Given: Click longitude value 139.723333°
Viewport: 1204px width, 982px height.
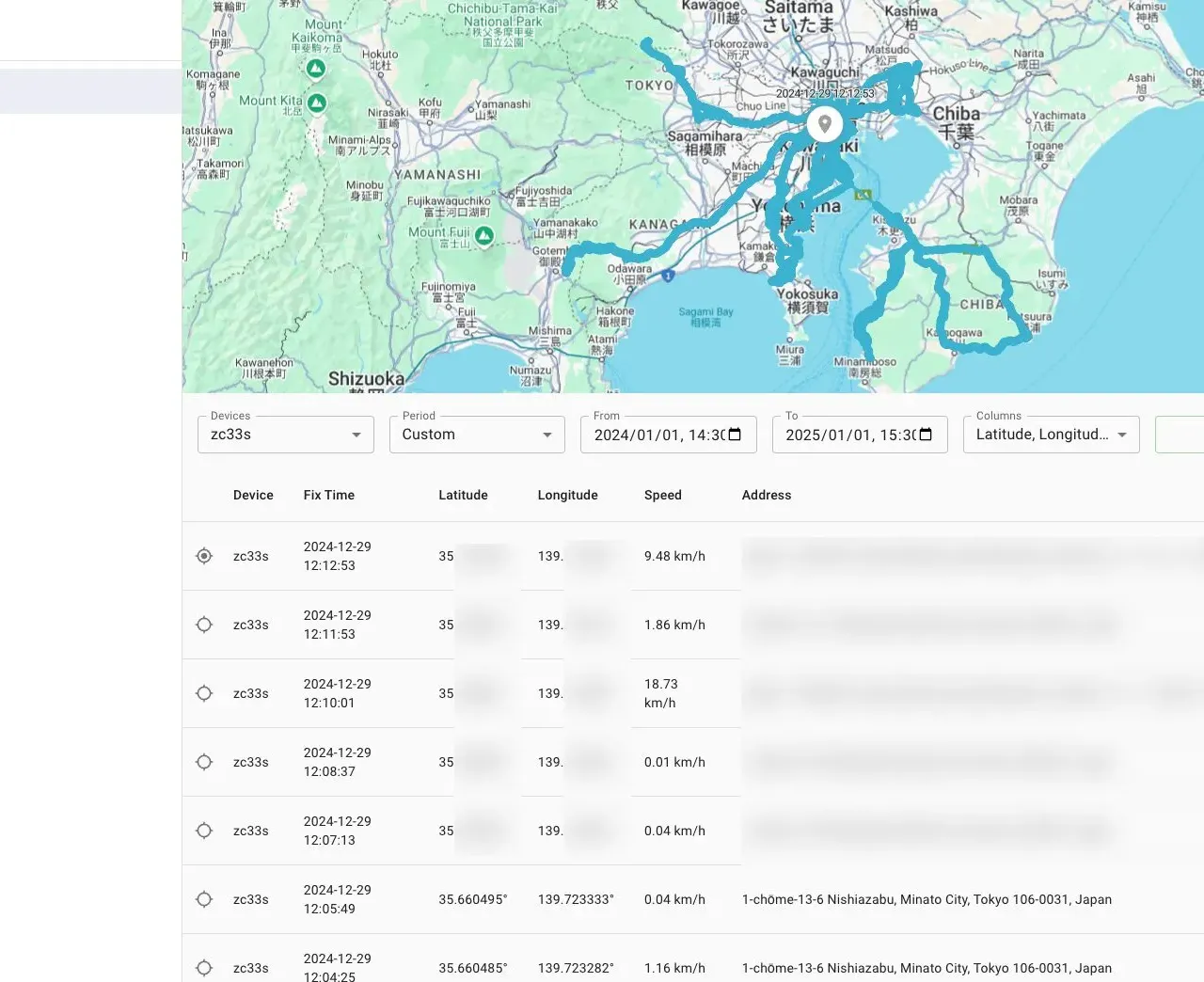Looking at the screenshot, I should click(576, 899).
